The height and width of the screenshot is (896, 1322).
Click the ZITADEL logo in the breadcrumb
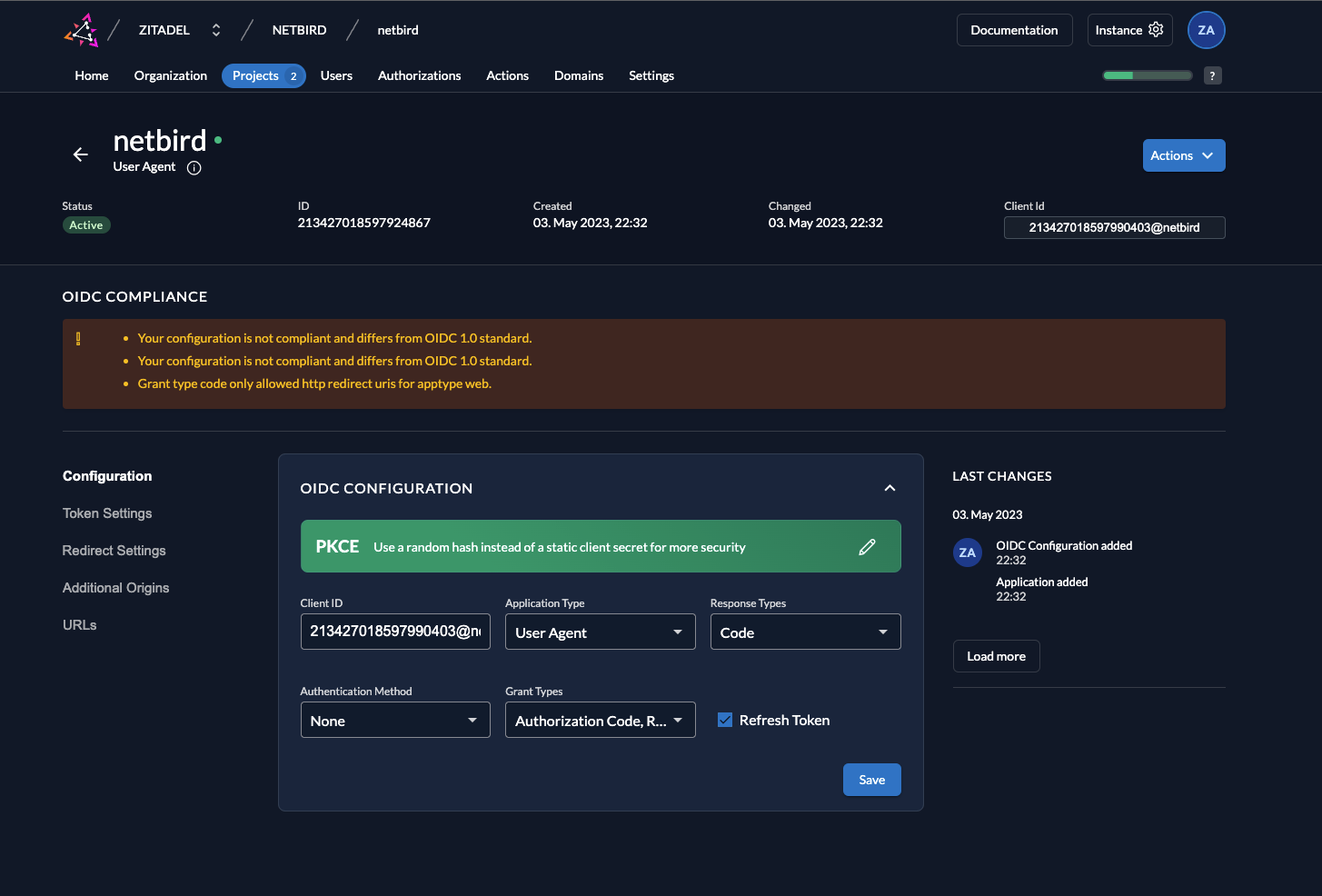[x=80, y=29]
